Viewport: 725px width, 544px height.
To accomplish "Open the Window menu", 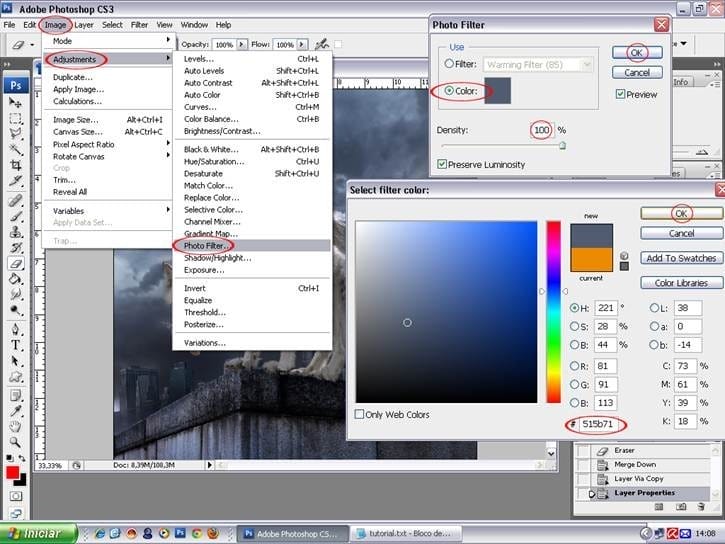I will click(194, 25).
